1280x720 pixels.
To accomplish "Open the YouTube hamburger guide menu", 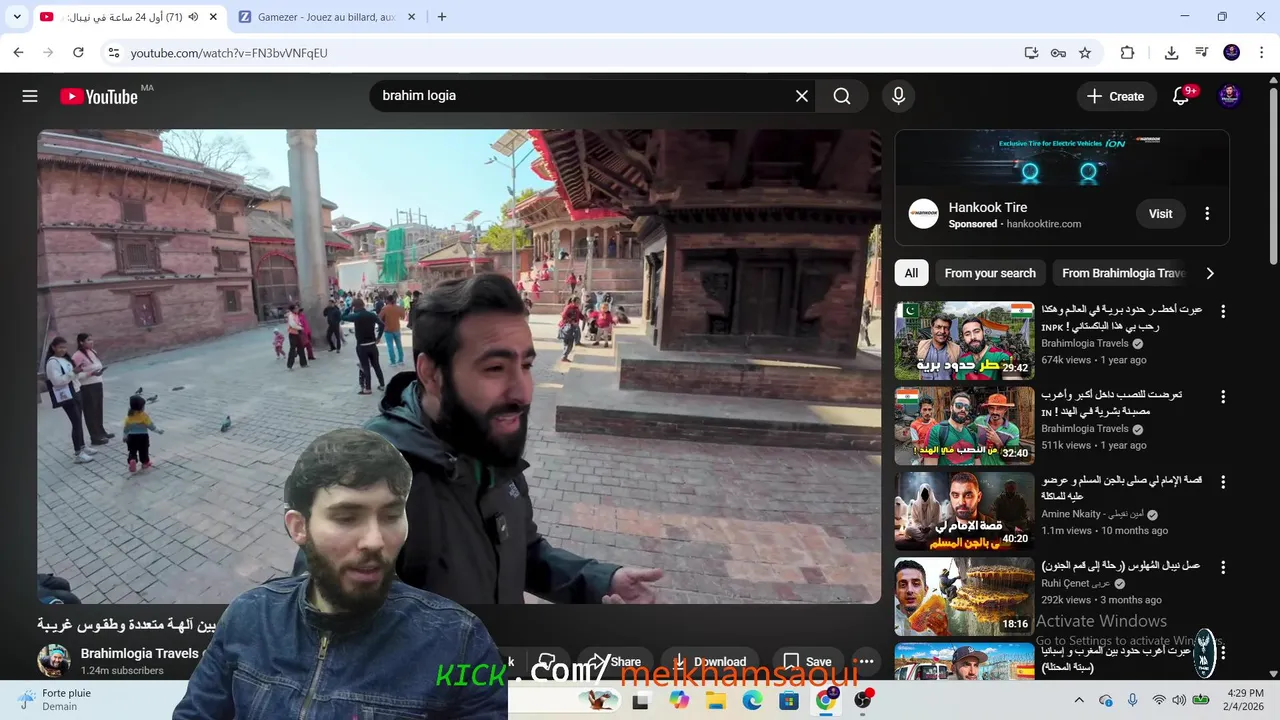I will pos(30,96).
